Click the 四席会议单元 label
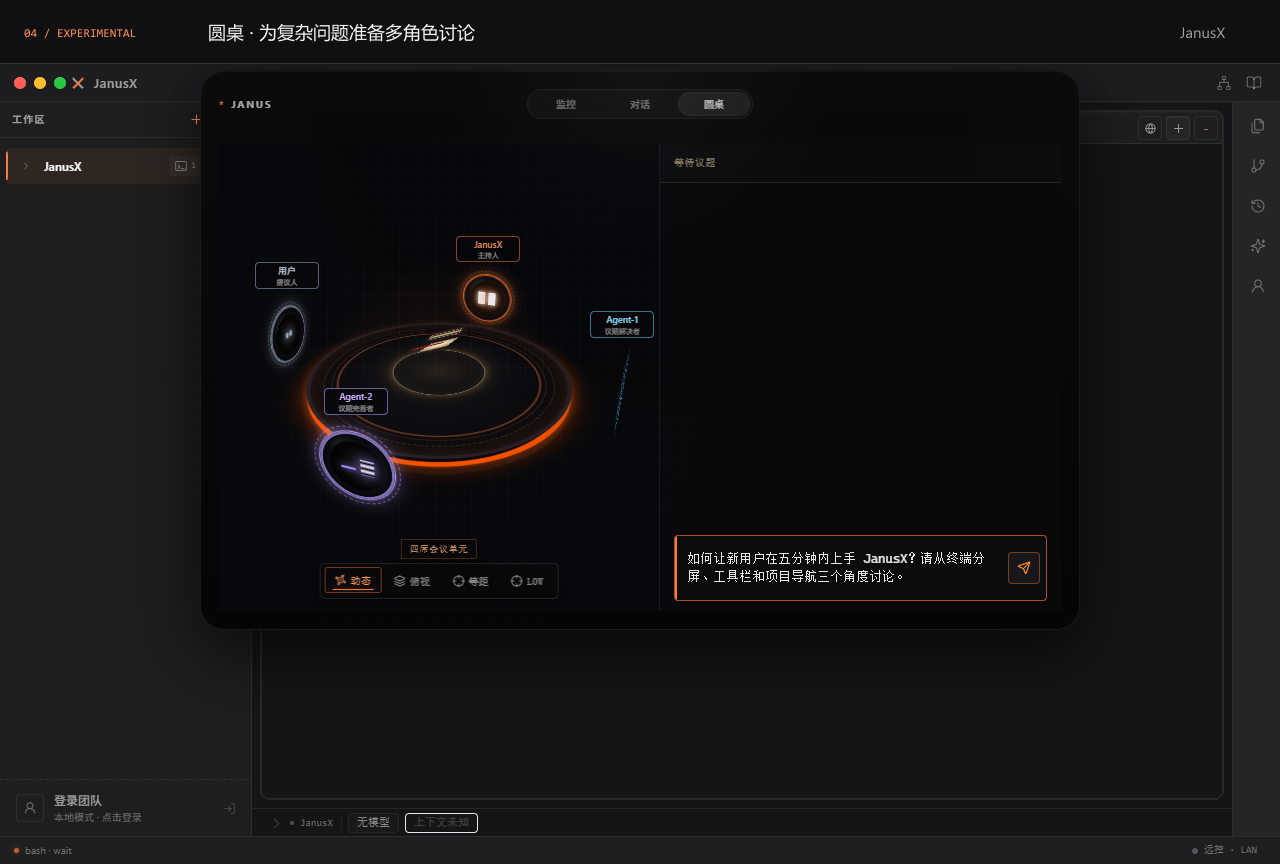Viewport: 1280px width, 864px height. 439,549
